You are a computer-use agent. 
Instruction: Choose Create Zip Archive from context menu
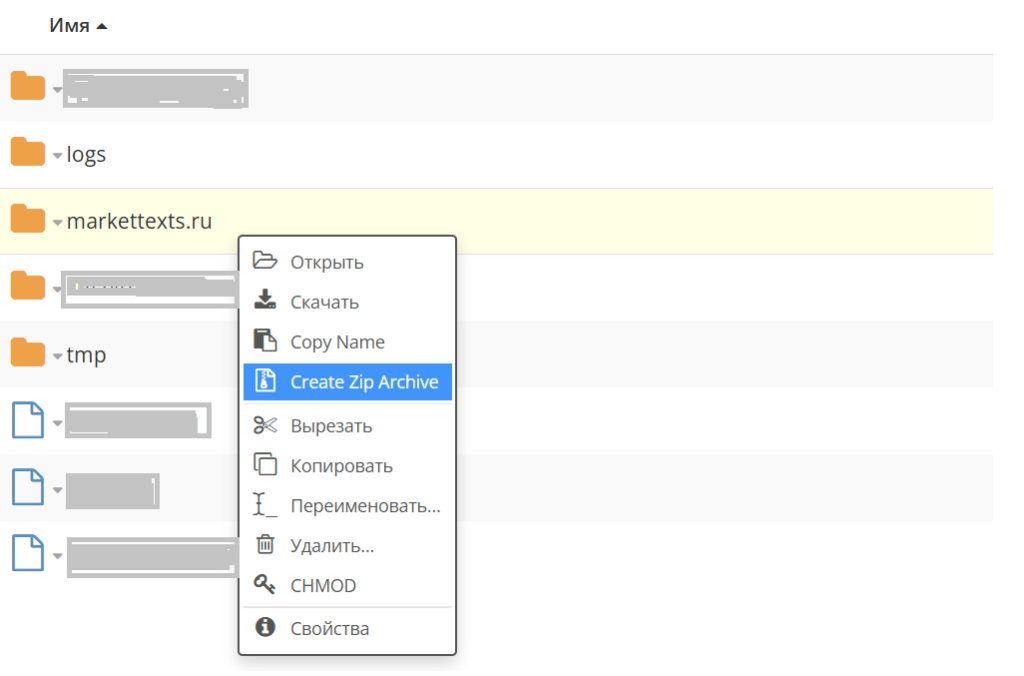364,382
